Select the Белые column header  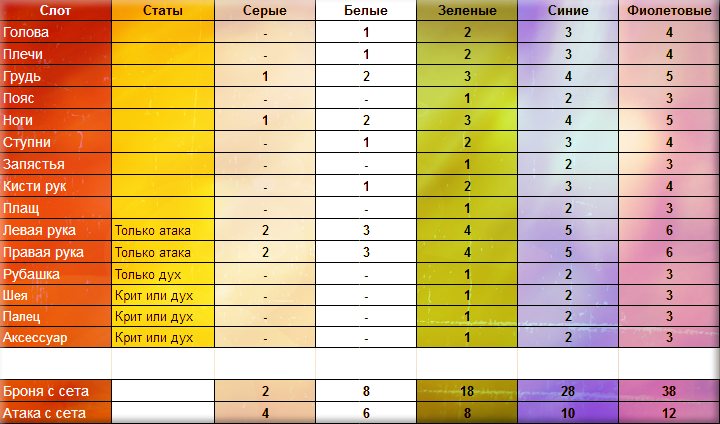tap(366, 10)
